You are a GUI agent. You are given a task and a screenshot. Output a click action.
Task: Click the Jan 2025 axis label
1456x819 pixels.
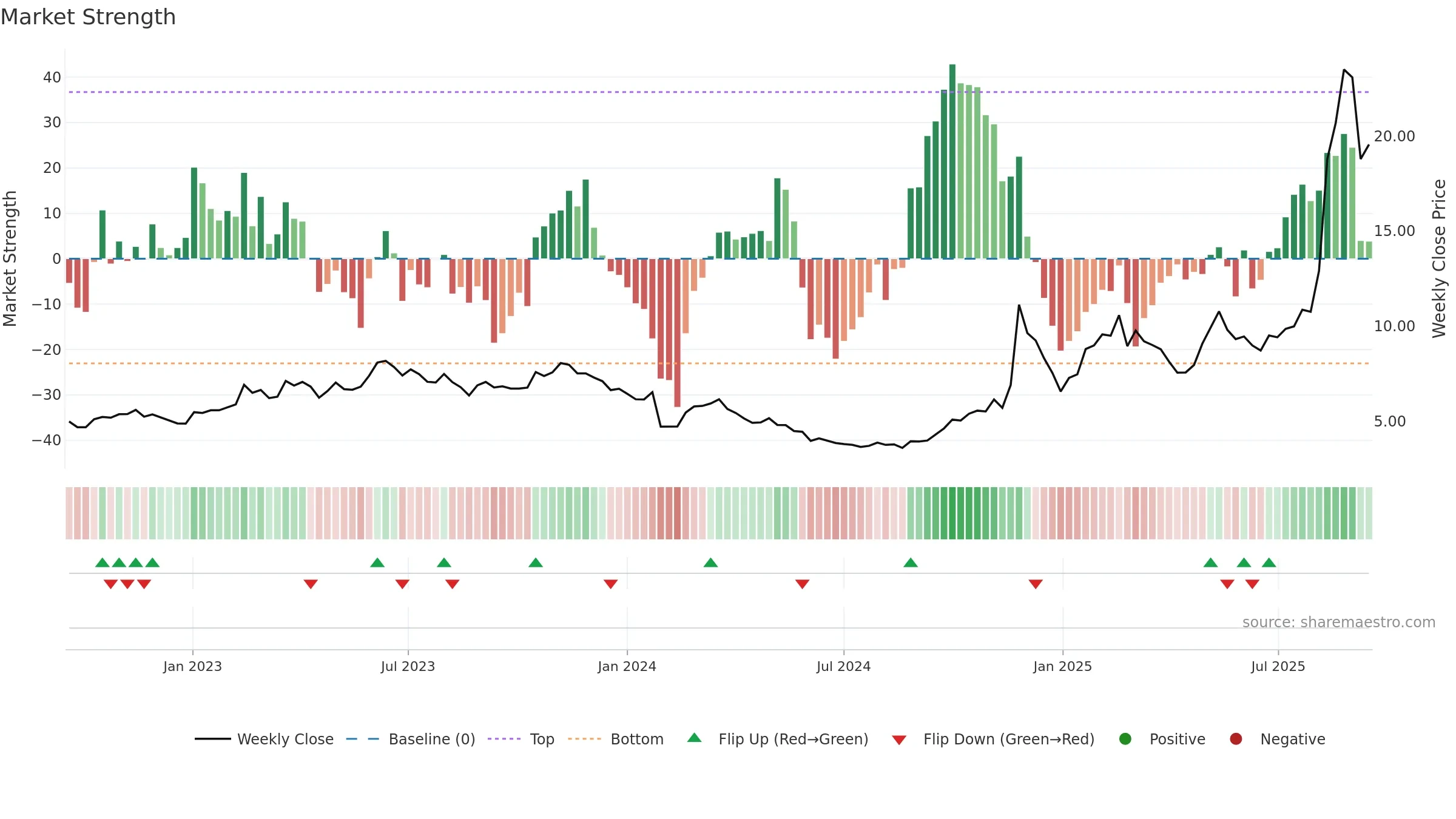(1062, 667)
